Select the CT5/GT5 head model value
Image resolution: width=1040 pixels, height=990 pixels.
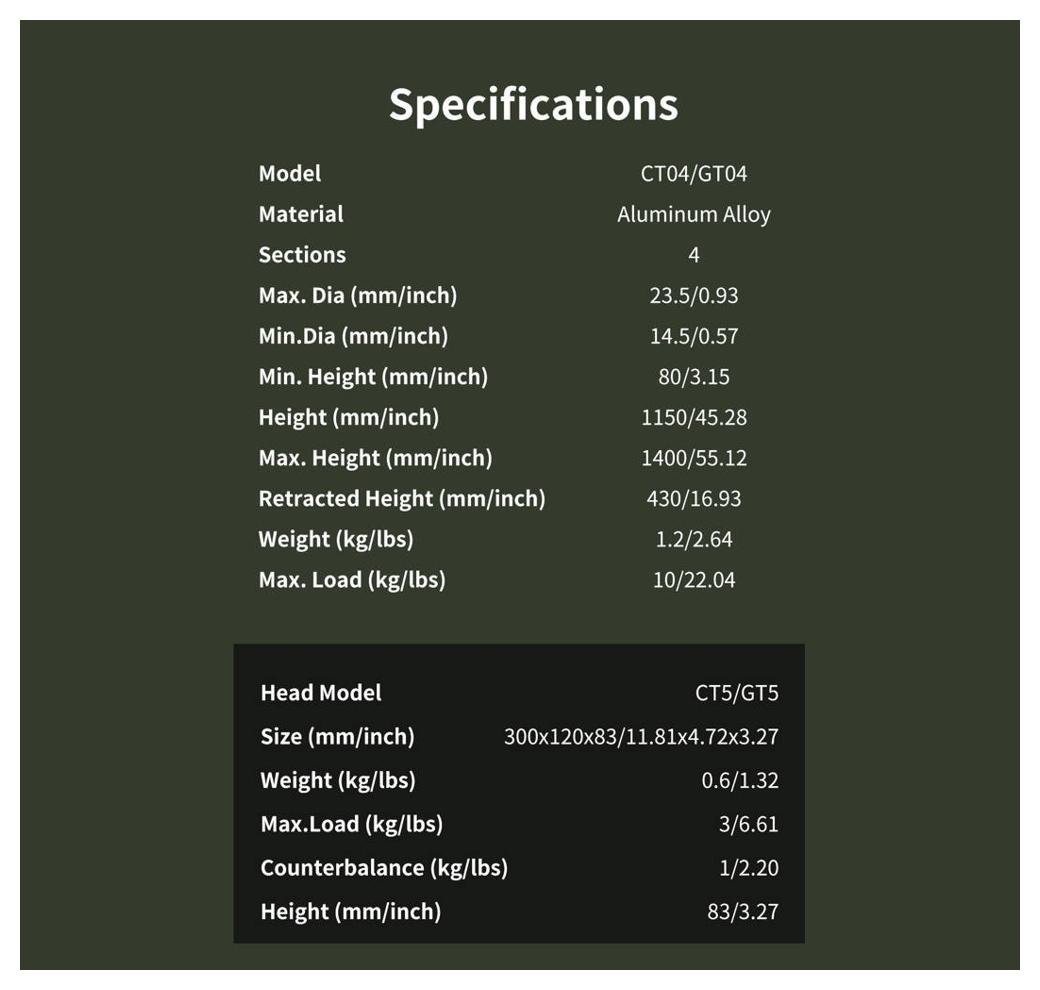(736, 693)
